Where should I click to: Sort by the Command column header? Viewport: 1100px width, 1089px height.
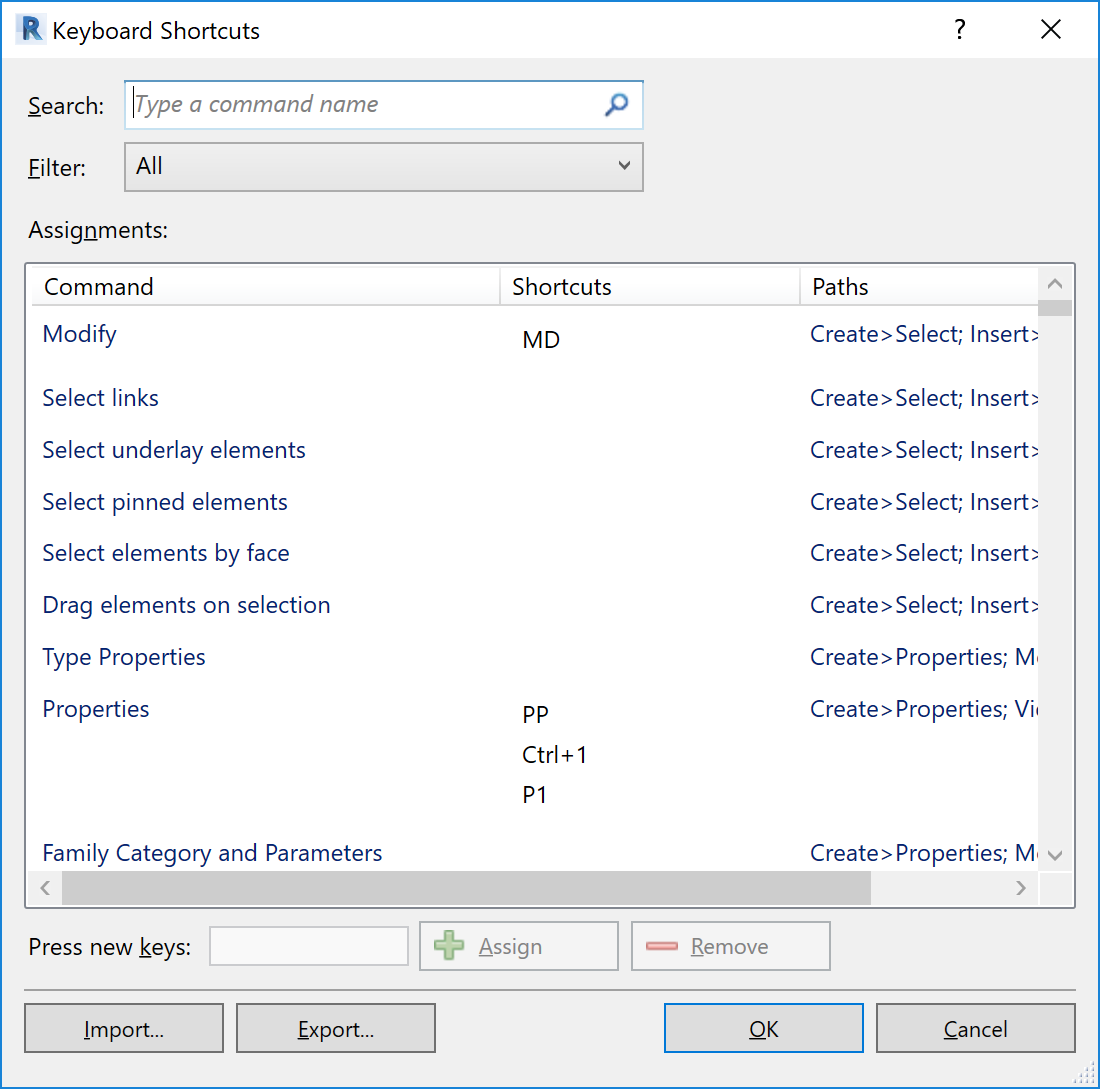(265, 286)
